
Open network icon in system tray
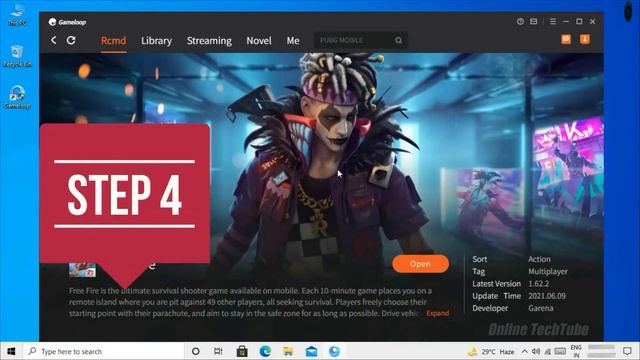(x=547, y=351)
